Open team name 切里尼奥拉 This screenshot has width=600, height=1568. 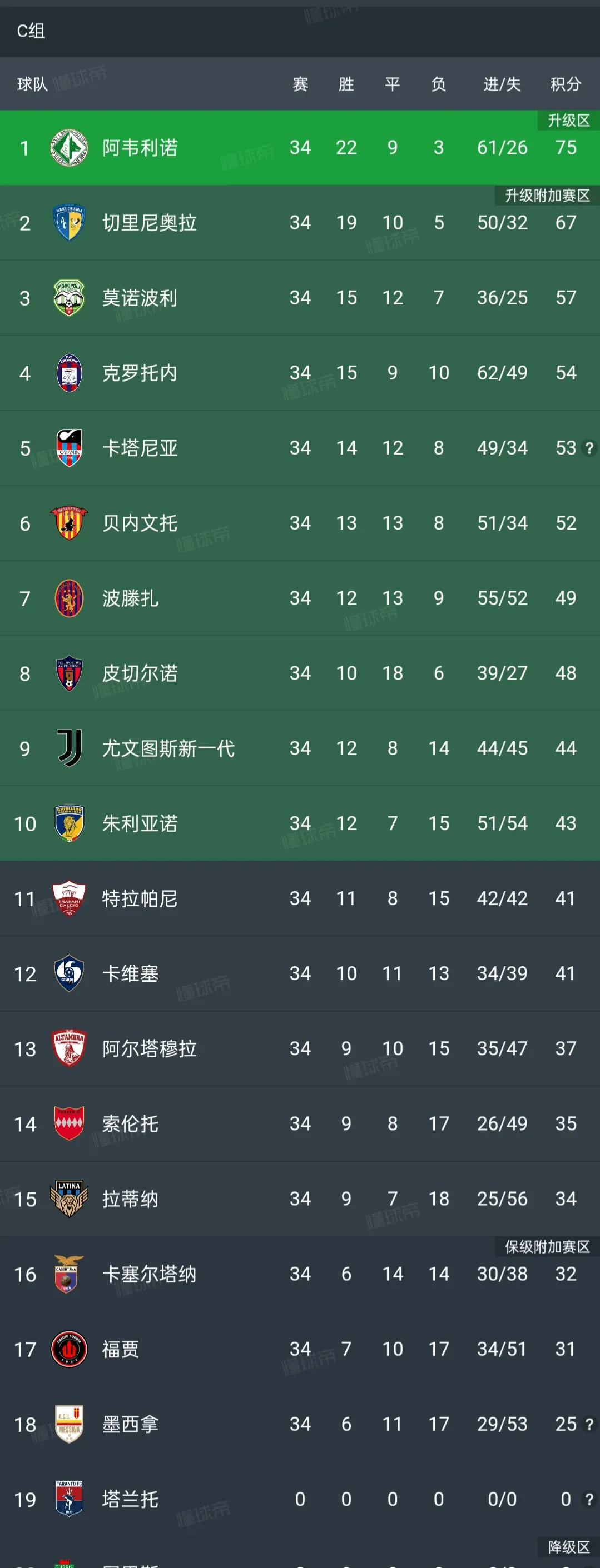coord(149,223)
